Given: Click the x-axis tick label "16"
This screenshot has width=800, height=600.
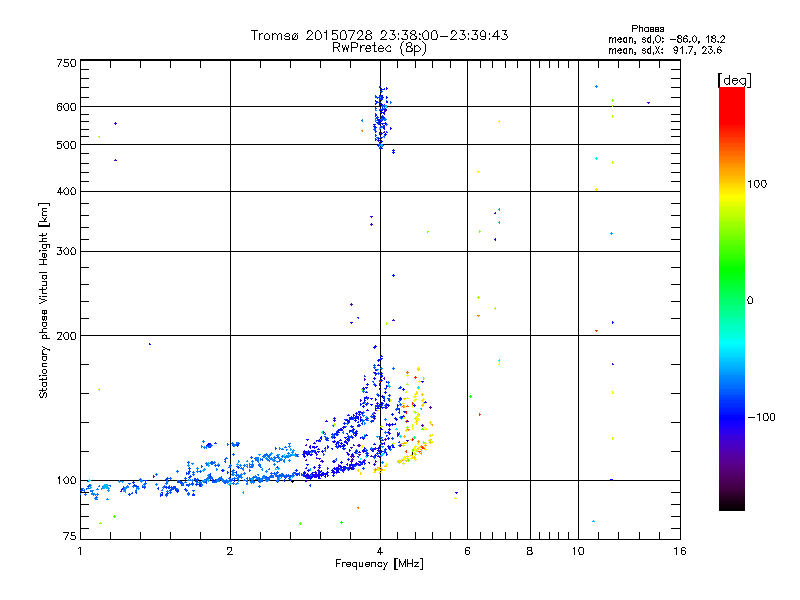Looking at the screenshot, I should pos(680,551).
